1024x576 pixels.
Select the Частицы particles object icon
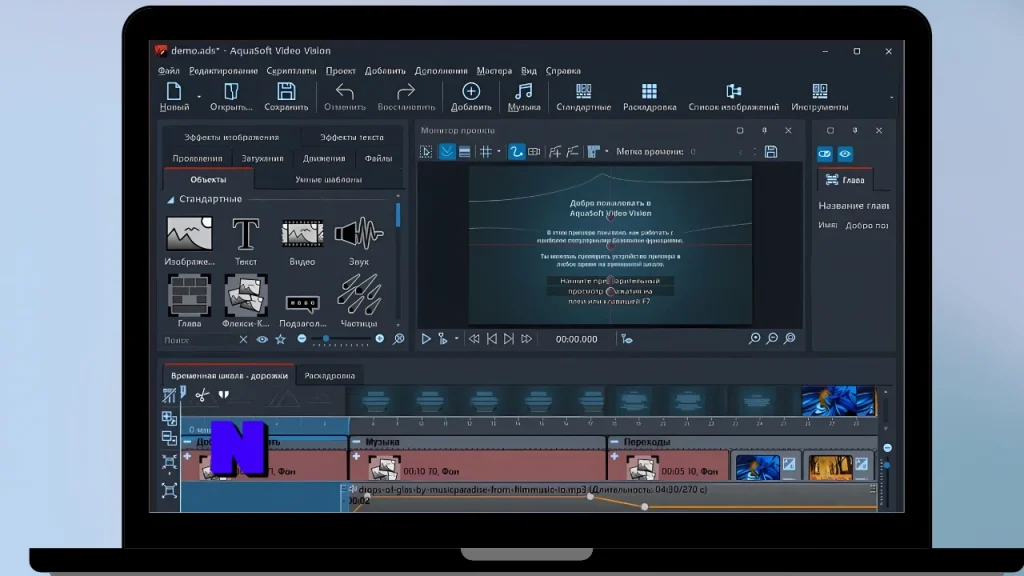[x=359, y=295]
